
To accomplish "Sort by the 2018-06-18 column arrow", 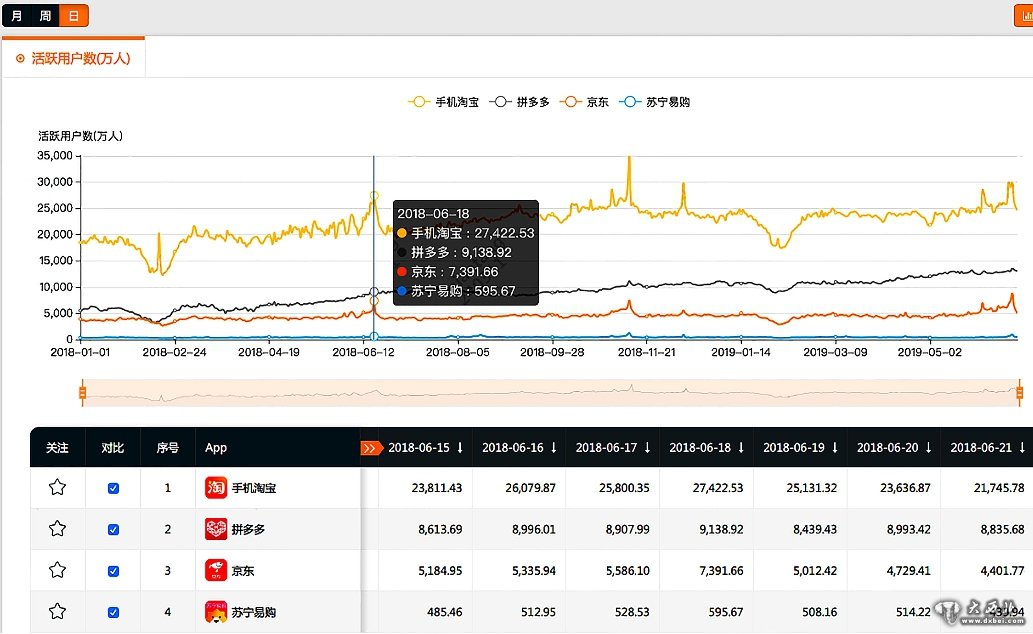I will coord(741,448).
